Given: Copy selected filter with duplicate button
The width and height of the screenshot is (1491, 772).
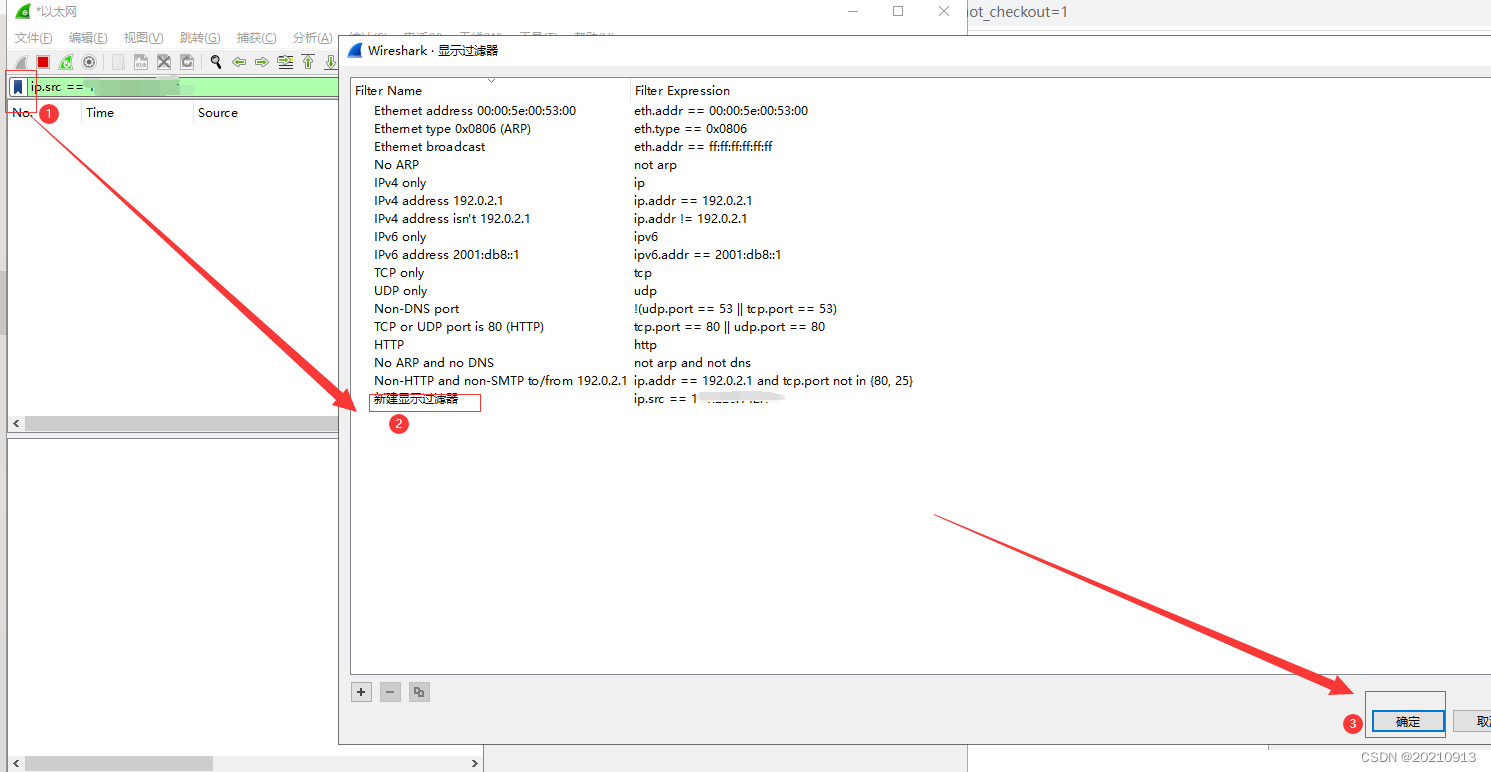Looking at the screenshot, I should click(x=419, y=692).
